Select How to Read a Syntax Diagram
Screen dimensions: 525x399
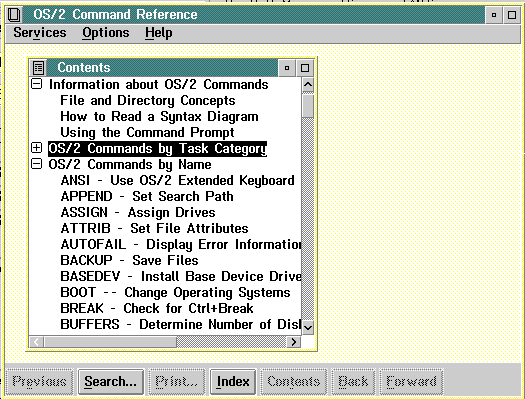point(159,116)
